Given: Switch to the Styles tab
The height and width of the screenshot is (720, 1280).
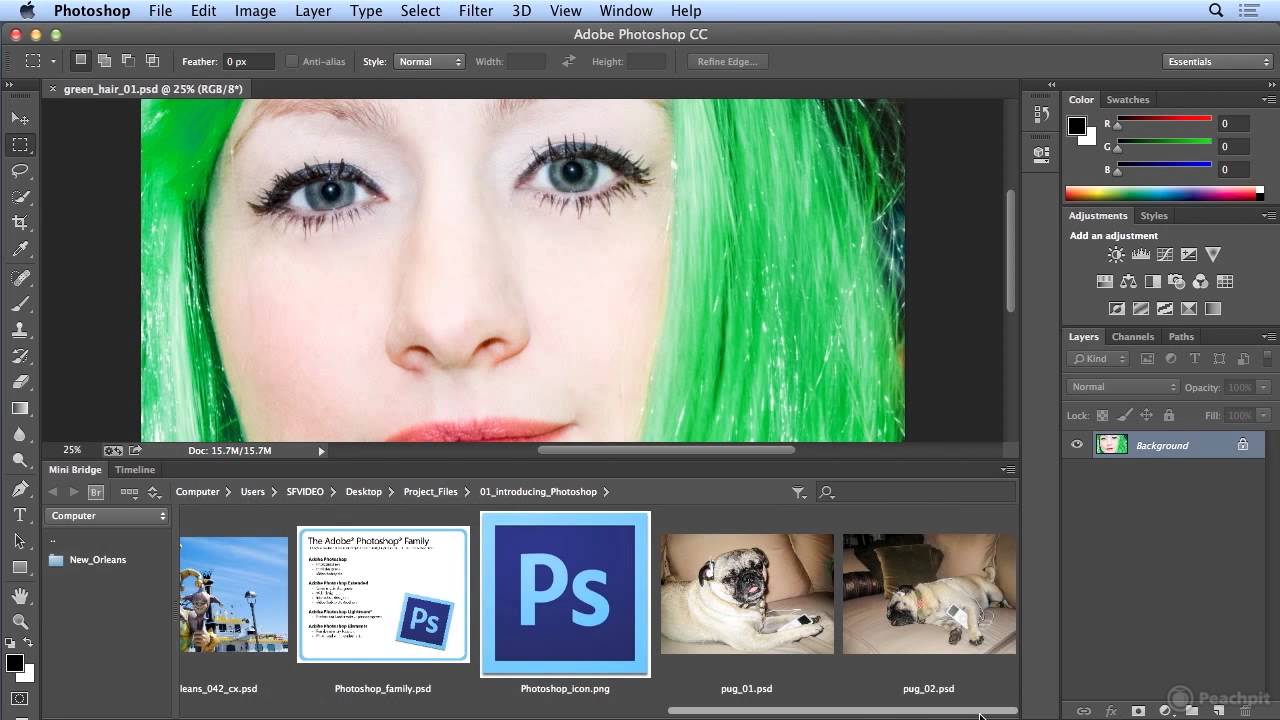Looking at the screenshot, I should (x=1154, y=216).
